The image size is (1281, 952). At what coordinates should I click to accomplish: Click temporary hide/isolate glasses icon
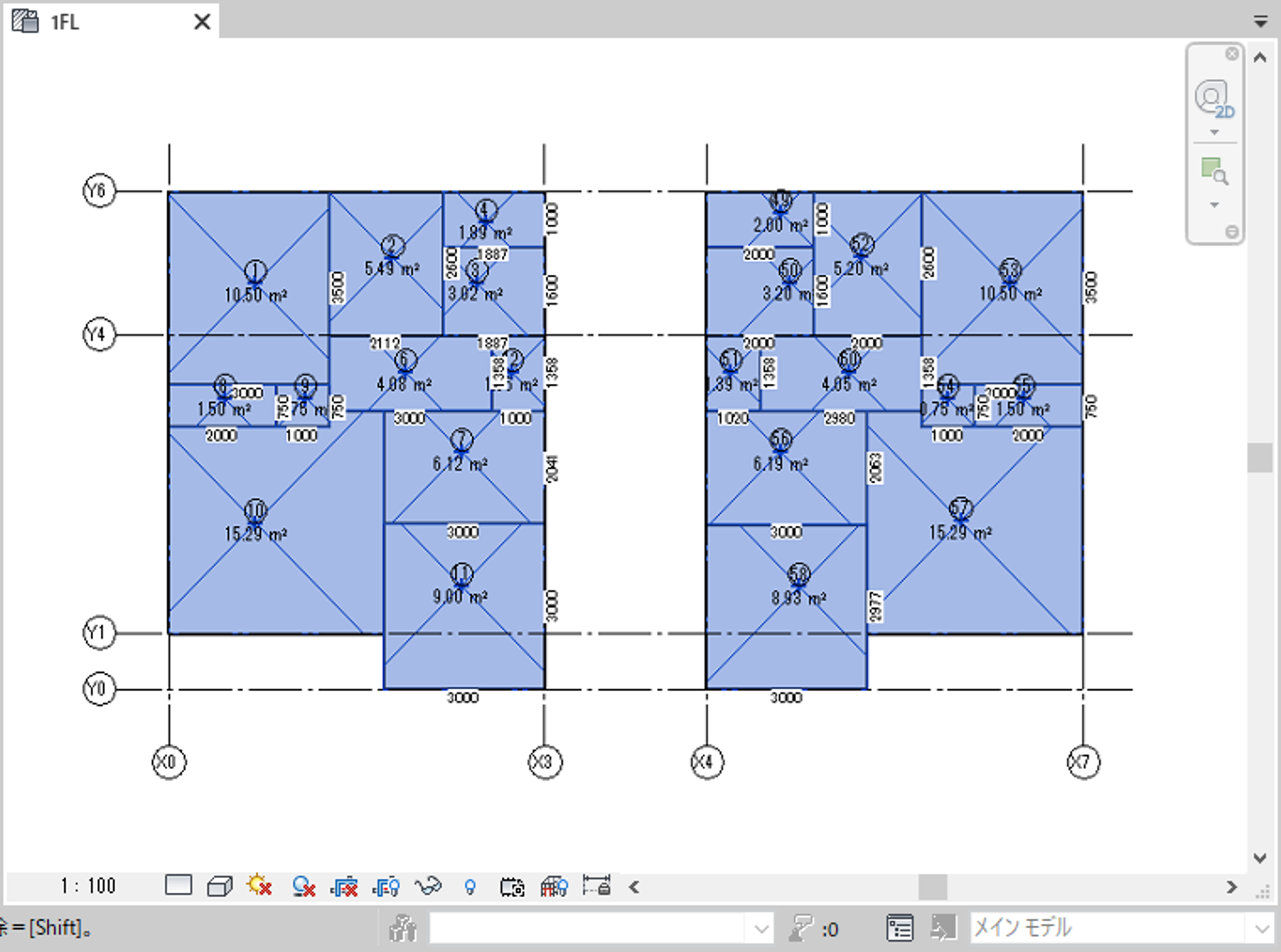[427, 886]
